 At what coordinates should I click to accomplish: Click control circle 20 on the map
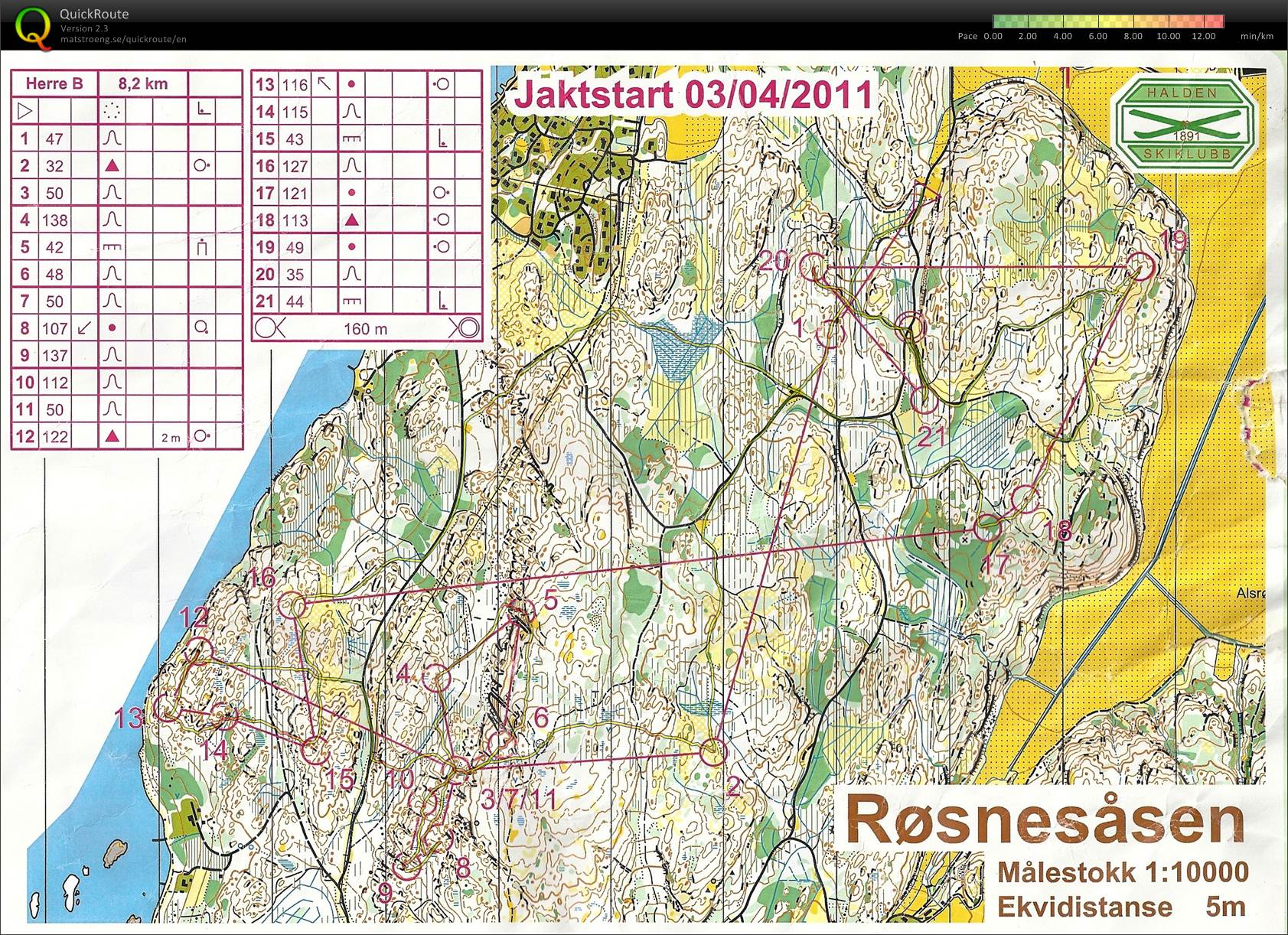click(x=814, y=267)
